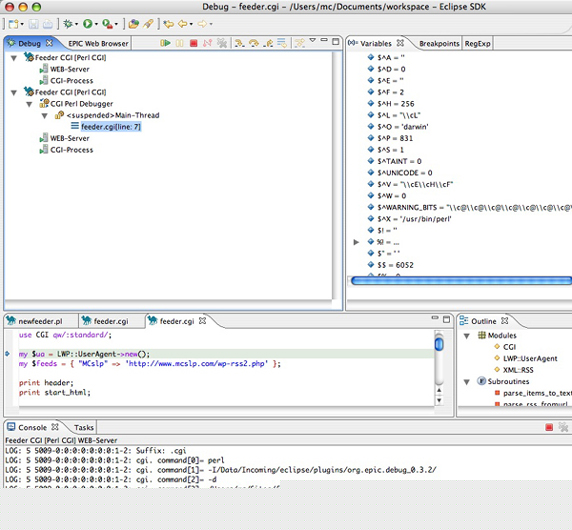Click the Open Type folder icon
The height and width of the screenshot is (530, 572).
[134, 24]
